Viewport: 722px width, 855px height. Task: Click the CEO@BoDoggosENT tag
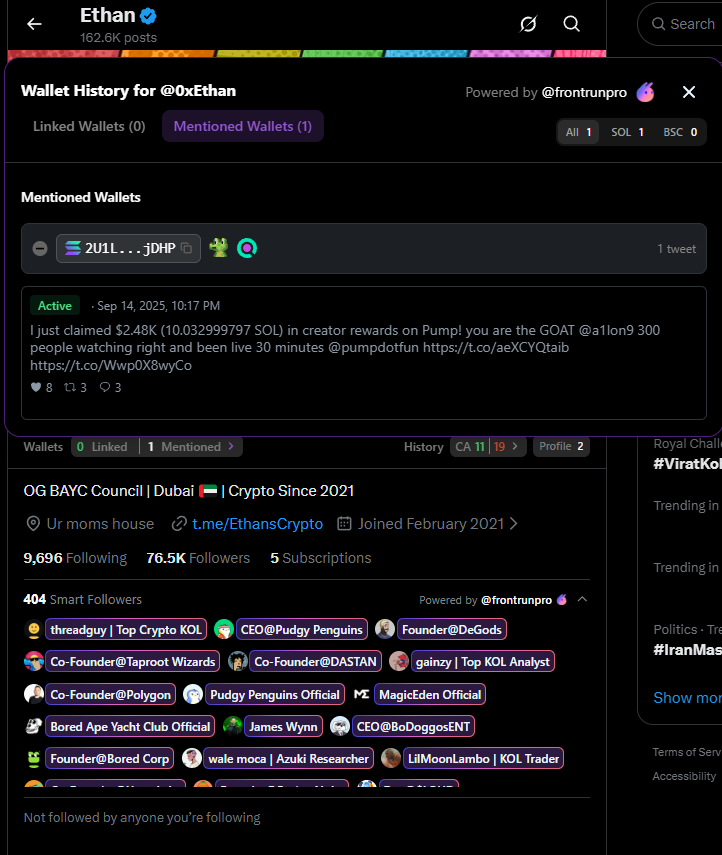coord(413,726)
